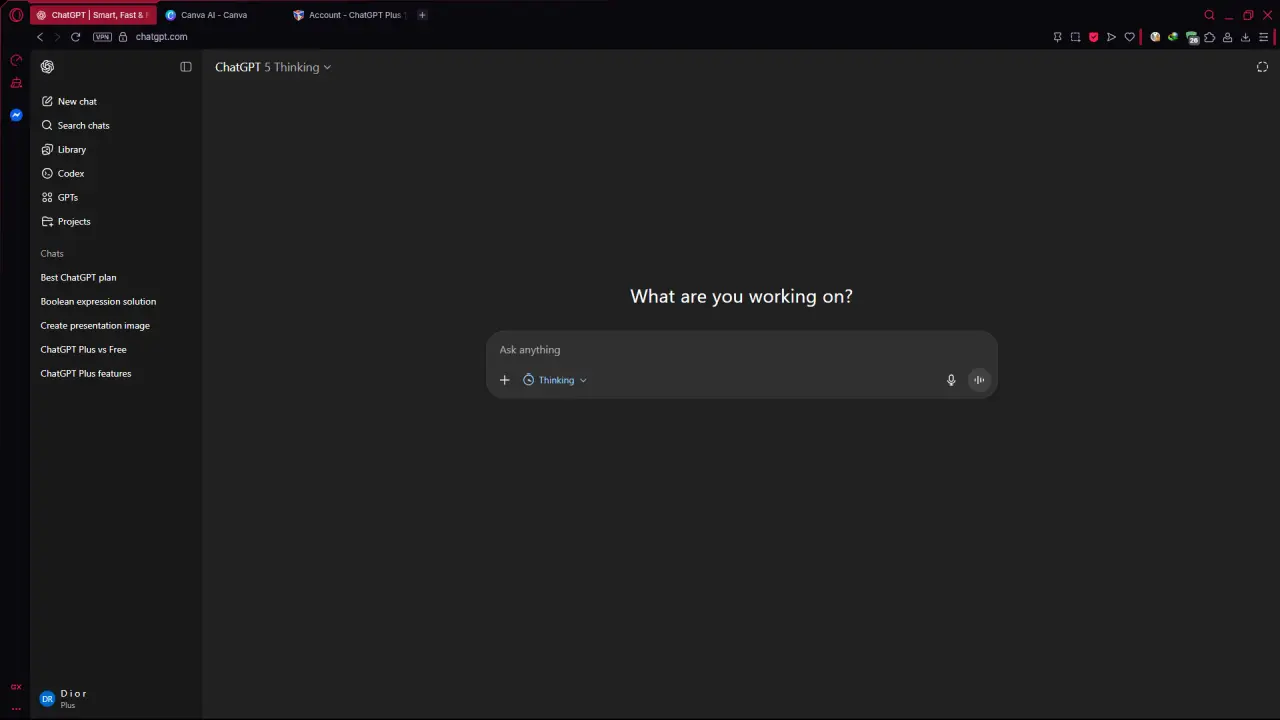The image size is (1280, 720).
Task: Turn on temporary chat icon at top right
Action: [1262, 67]
